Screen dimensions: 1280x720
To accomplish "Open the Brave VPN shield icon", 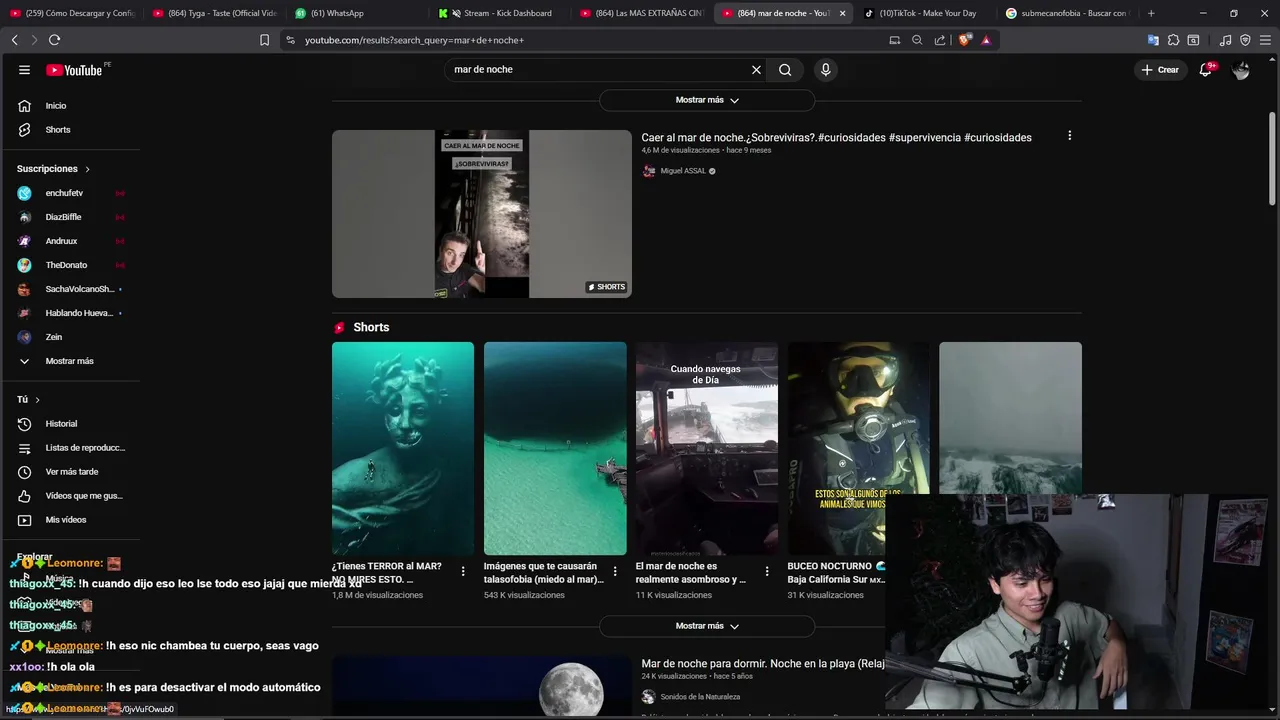I will 1245,40.
